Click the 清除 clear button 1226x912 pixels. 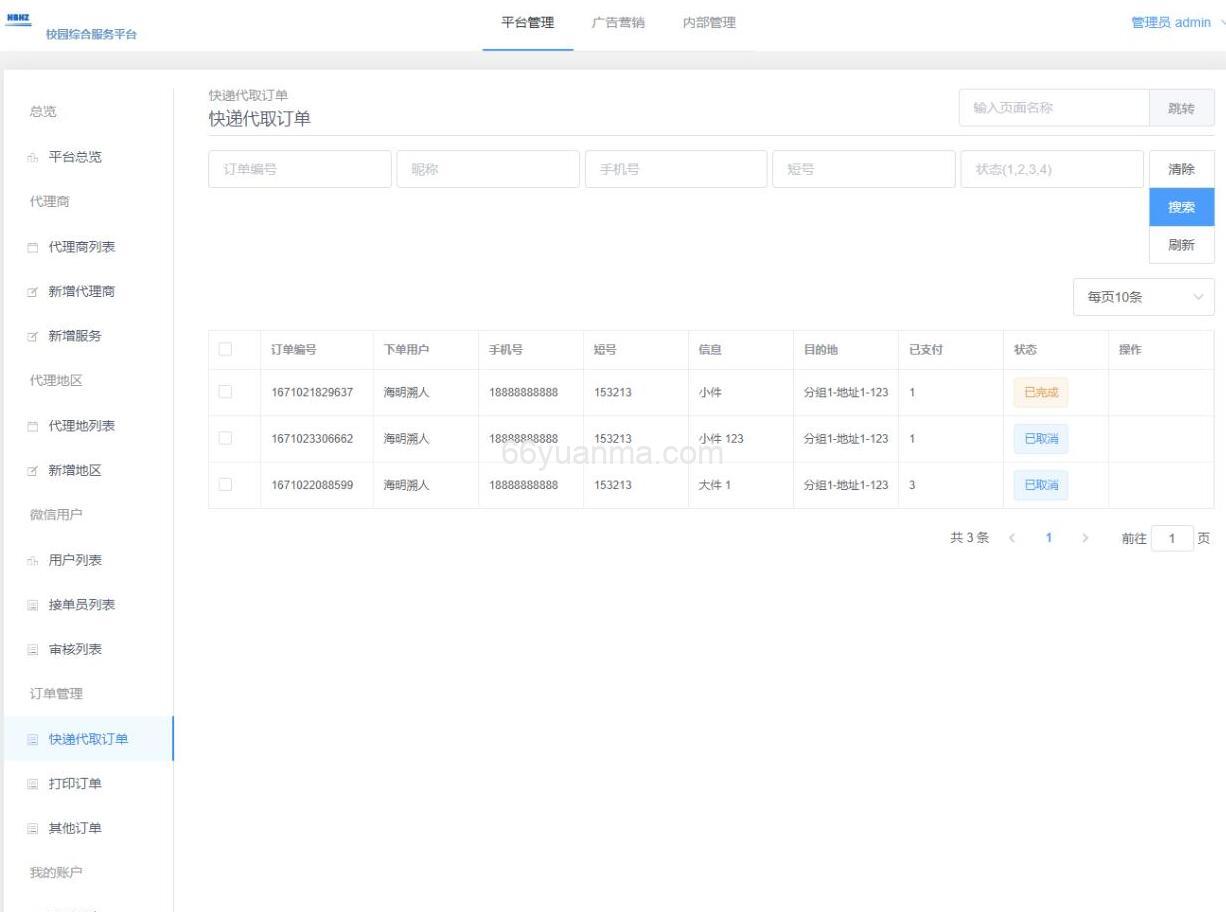(1181, 168)
